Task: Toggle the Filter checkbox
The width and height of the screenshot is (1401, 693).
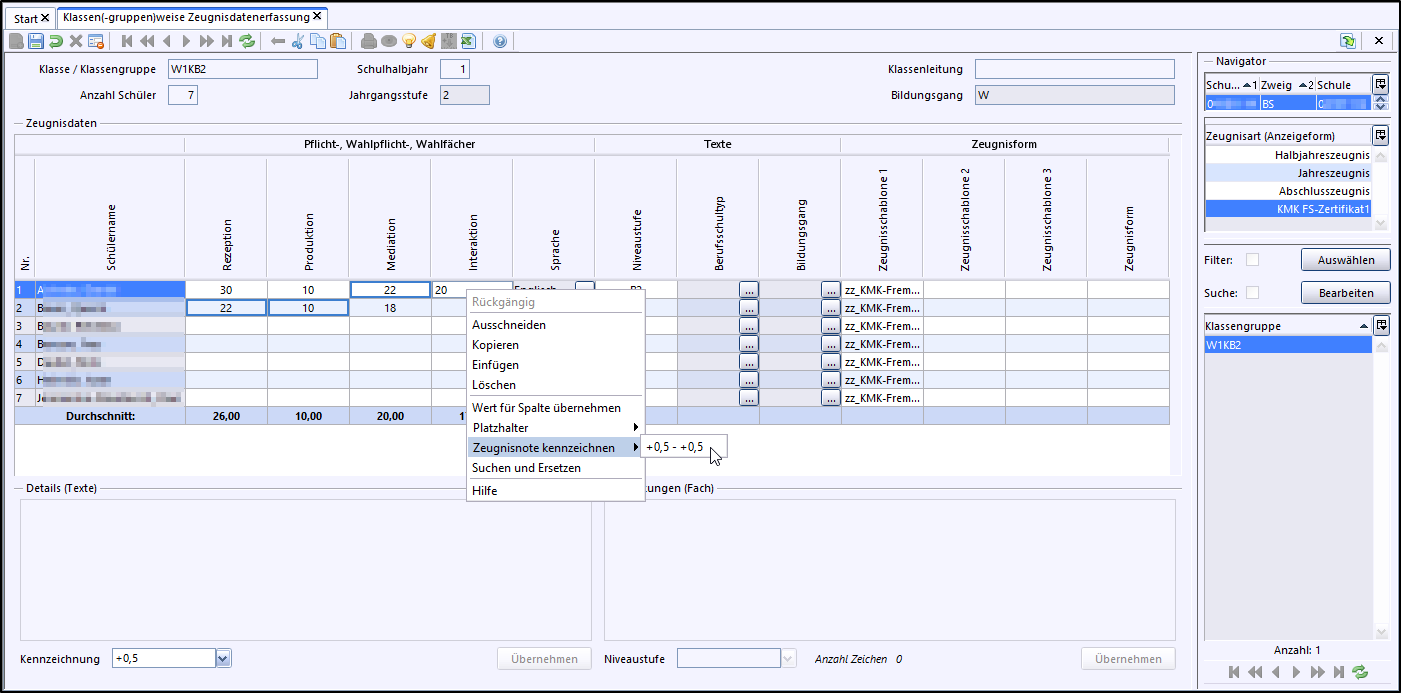Action: 1252,260
